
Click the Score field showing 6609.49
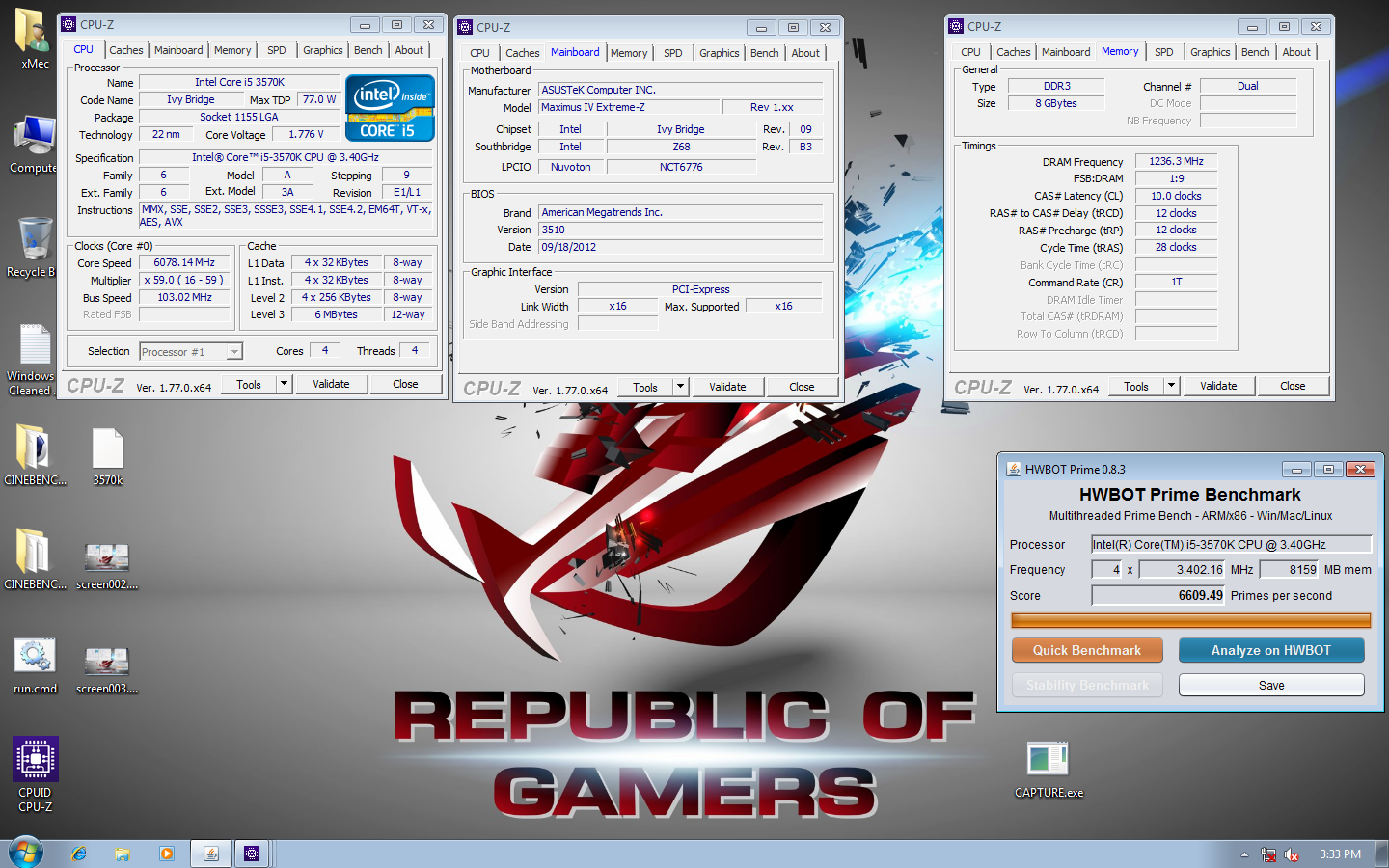coord(1157,595)
